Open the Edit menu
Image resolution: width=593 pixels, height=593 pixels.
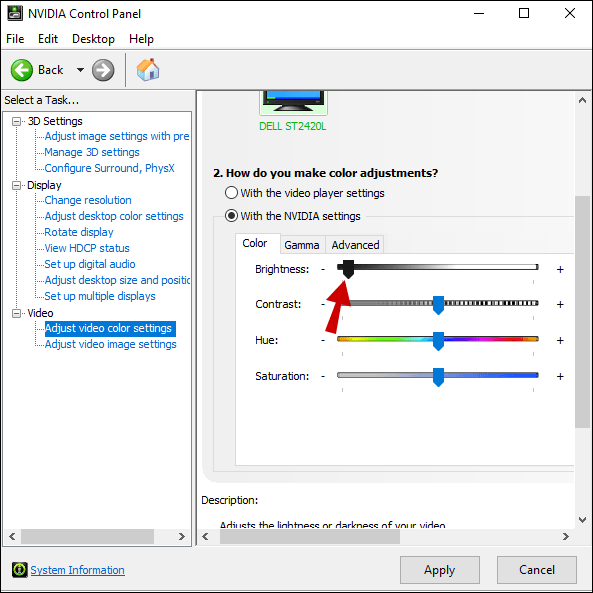(x=48, y=39)
